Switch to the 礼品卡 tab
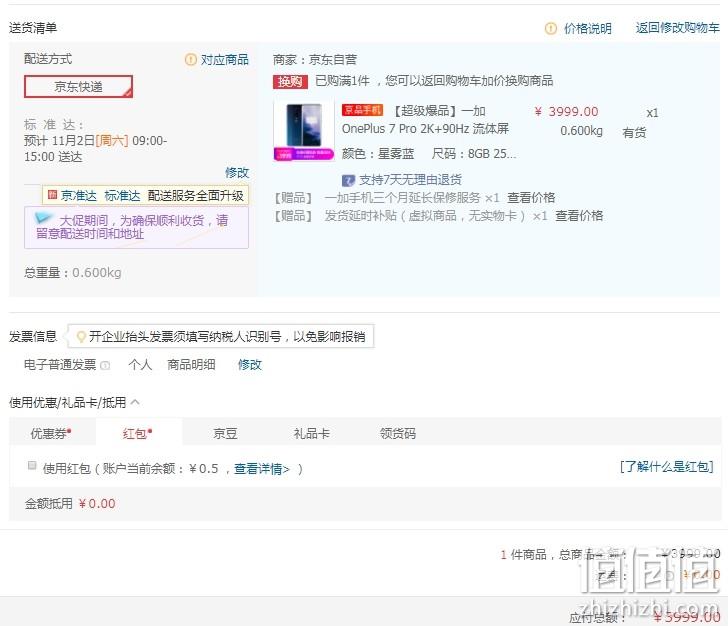Screen dimensions: 728x626 [x=312, y=433]
